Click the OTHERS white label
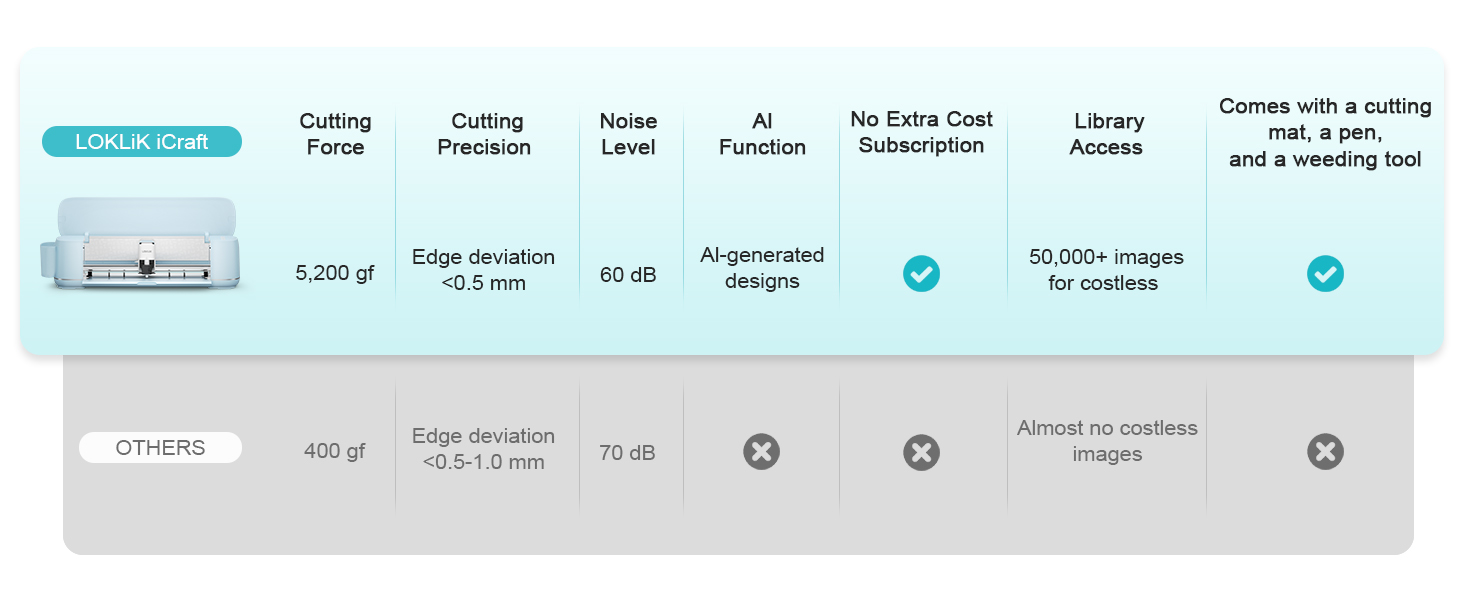 tap(160, 448)
